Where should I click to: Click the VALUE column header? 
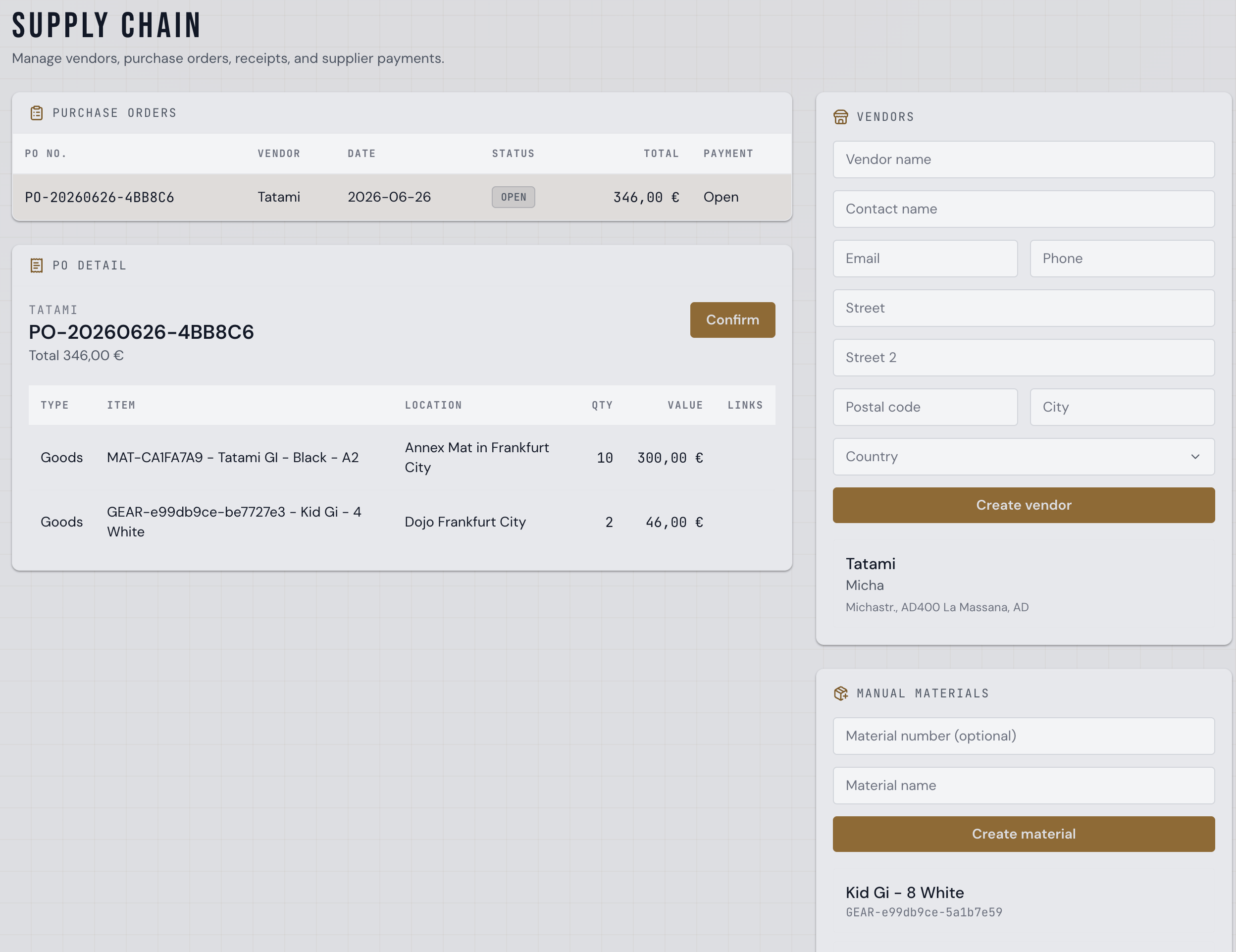[685, 405]
